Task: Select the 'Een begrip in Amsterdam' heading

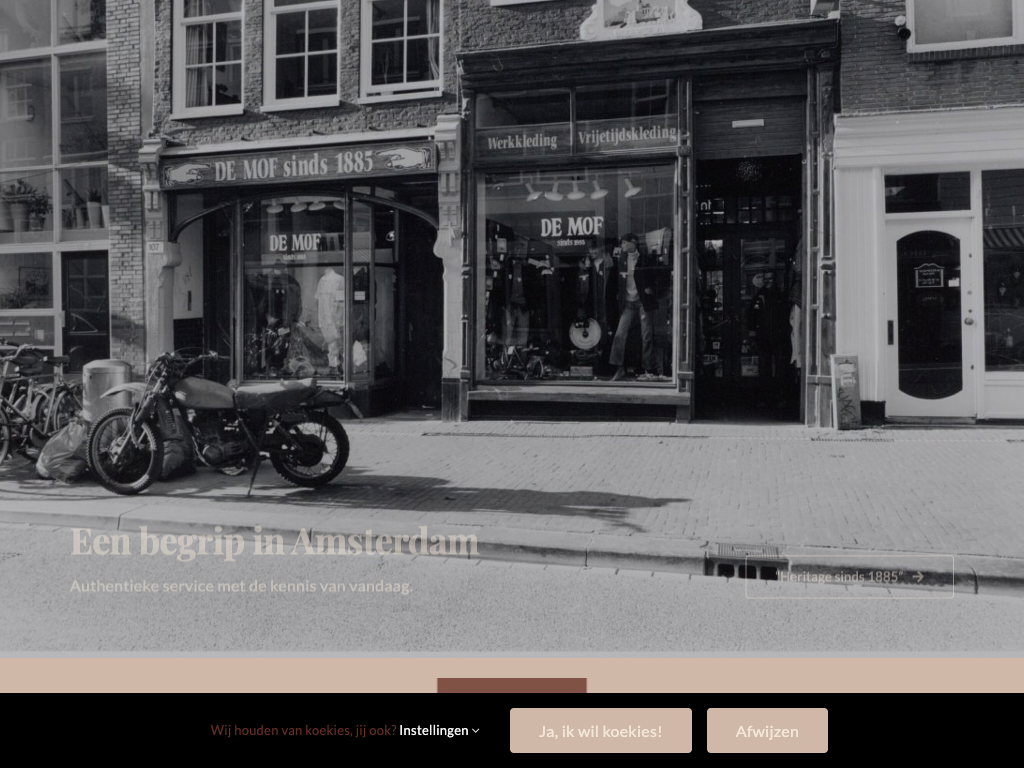Action: (x=274, y=542)
